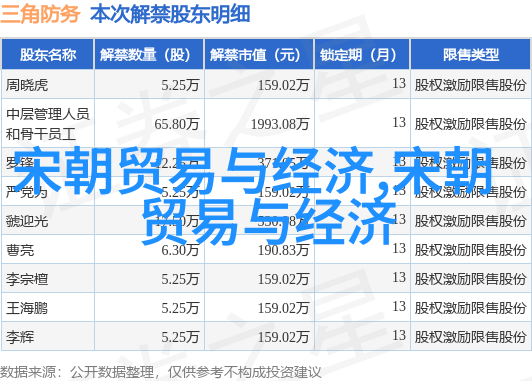
Task: Click the 限售类型 column header
Action: click(471, 55)
